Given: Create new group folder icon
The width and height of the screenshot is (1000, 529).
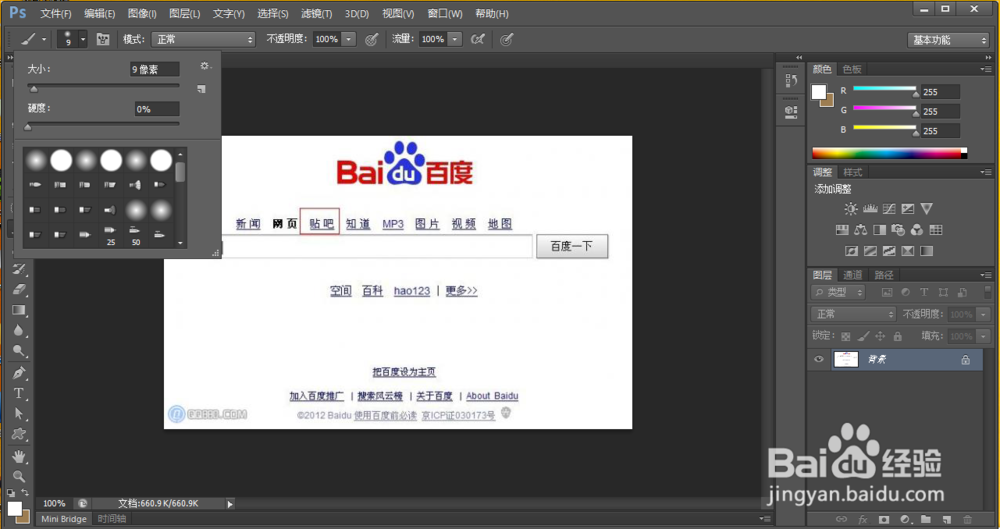Looking at the screenshot, I should click(925, 520).
